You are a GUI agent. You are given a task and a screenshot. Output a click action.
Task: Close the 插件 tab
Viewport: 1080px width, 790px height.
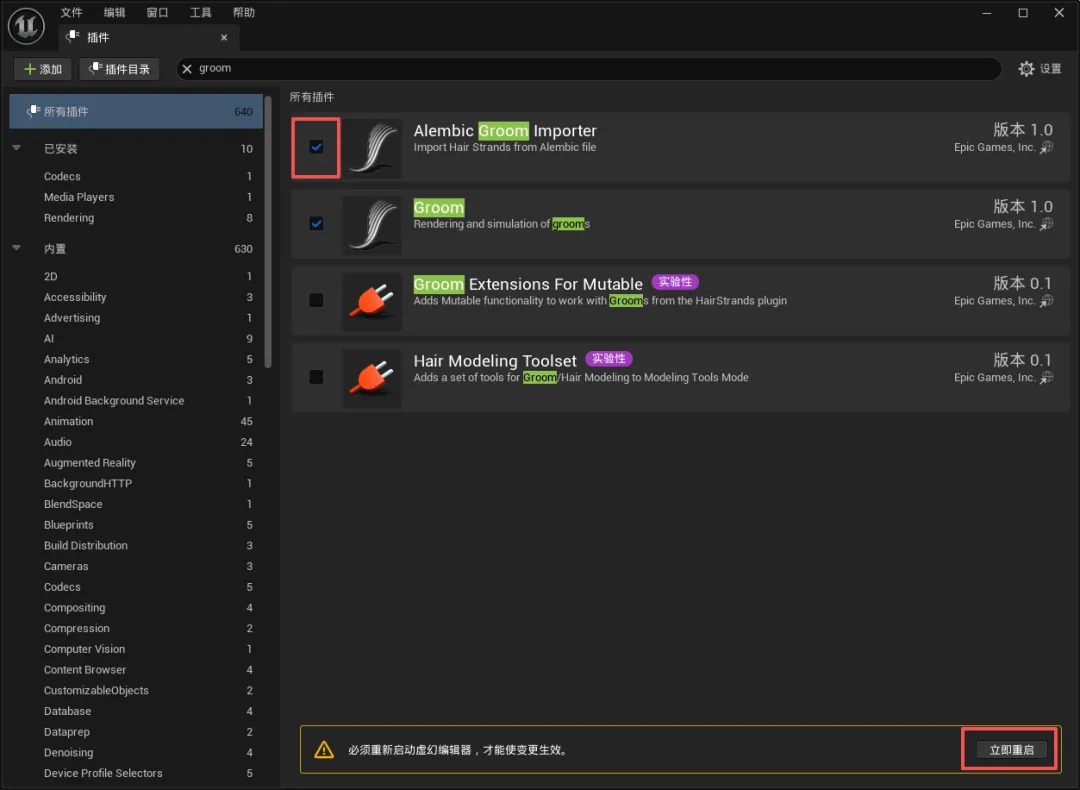(x=224, y=37)
